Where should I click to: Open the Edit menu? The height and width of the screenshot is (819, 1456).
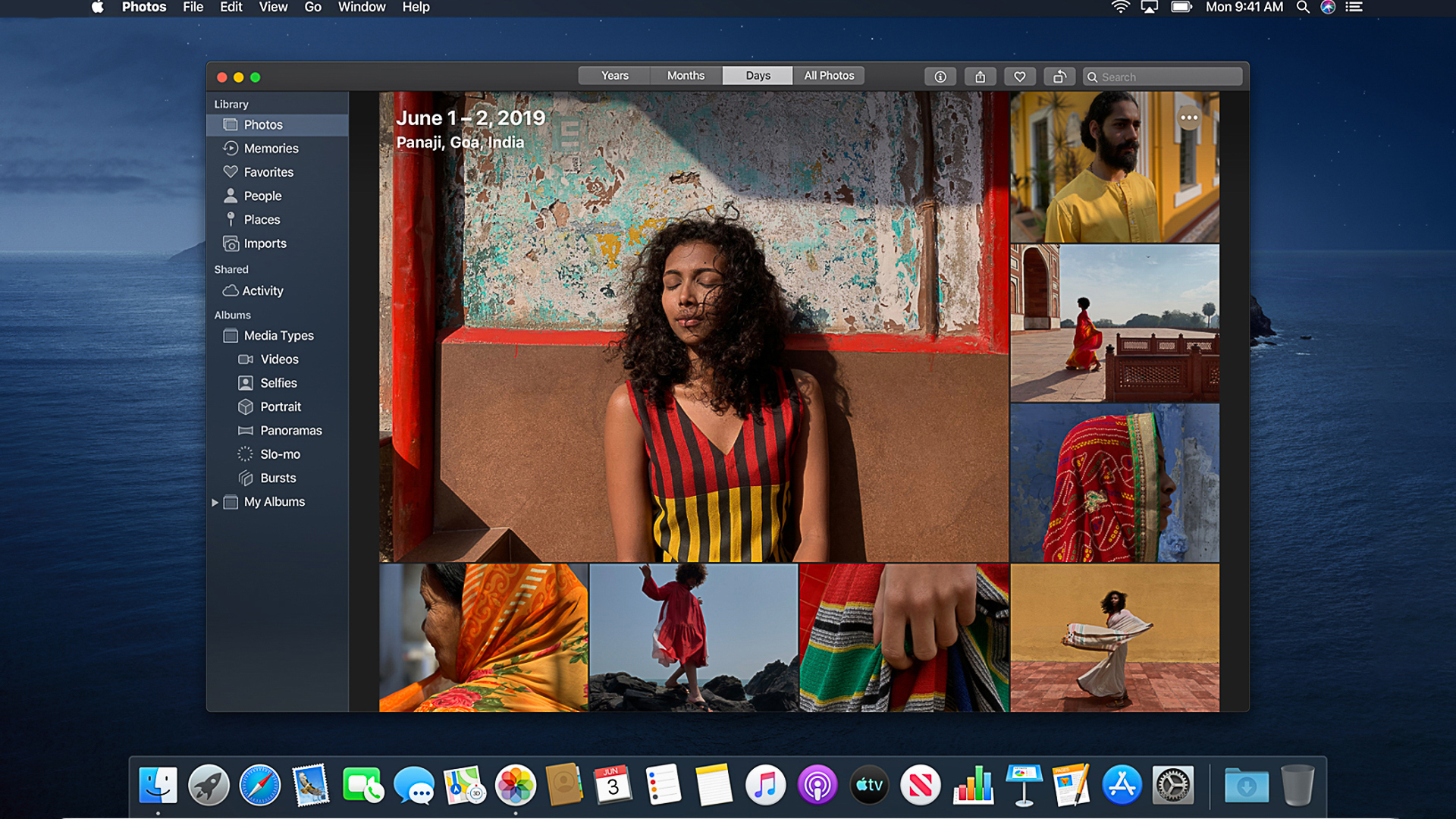pyautogui.click(x=231, y=7)
